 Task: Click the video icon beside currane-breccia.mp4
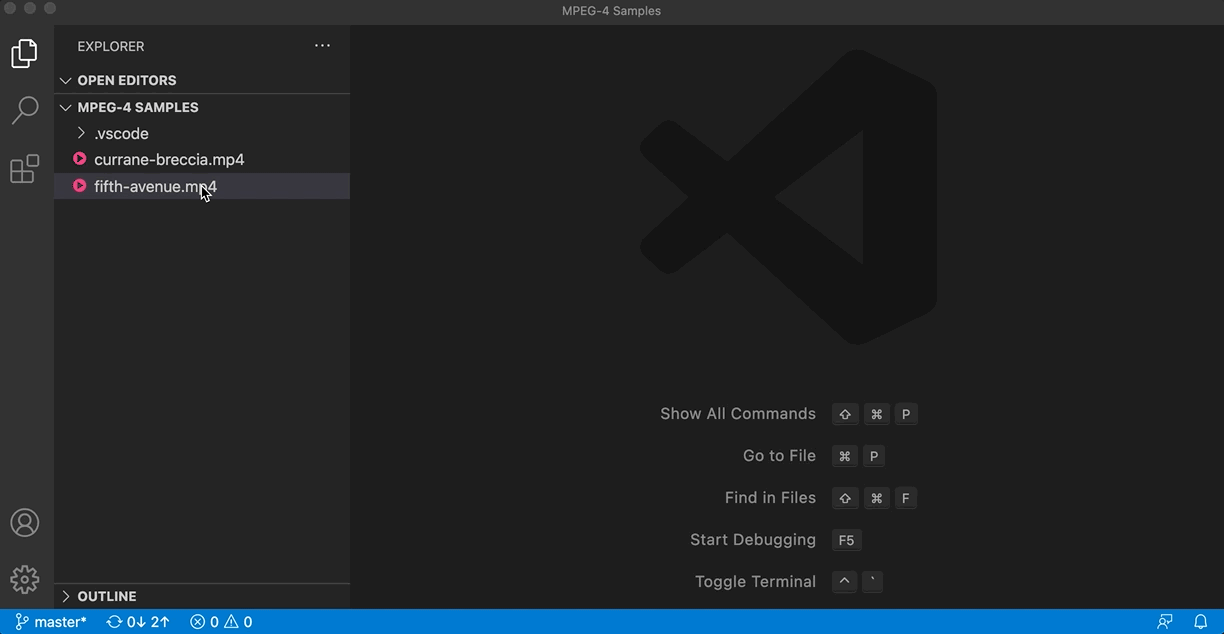coord(80,159)
